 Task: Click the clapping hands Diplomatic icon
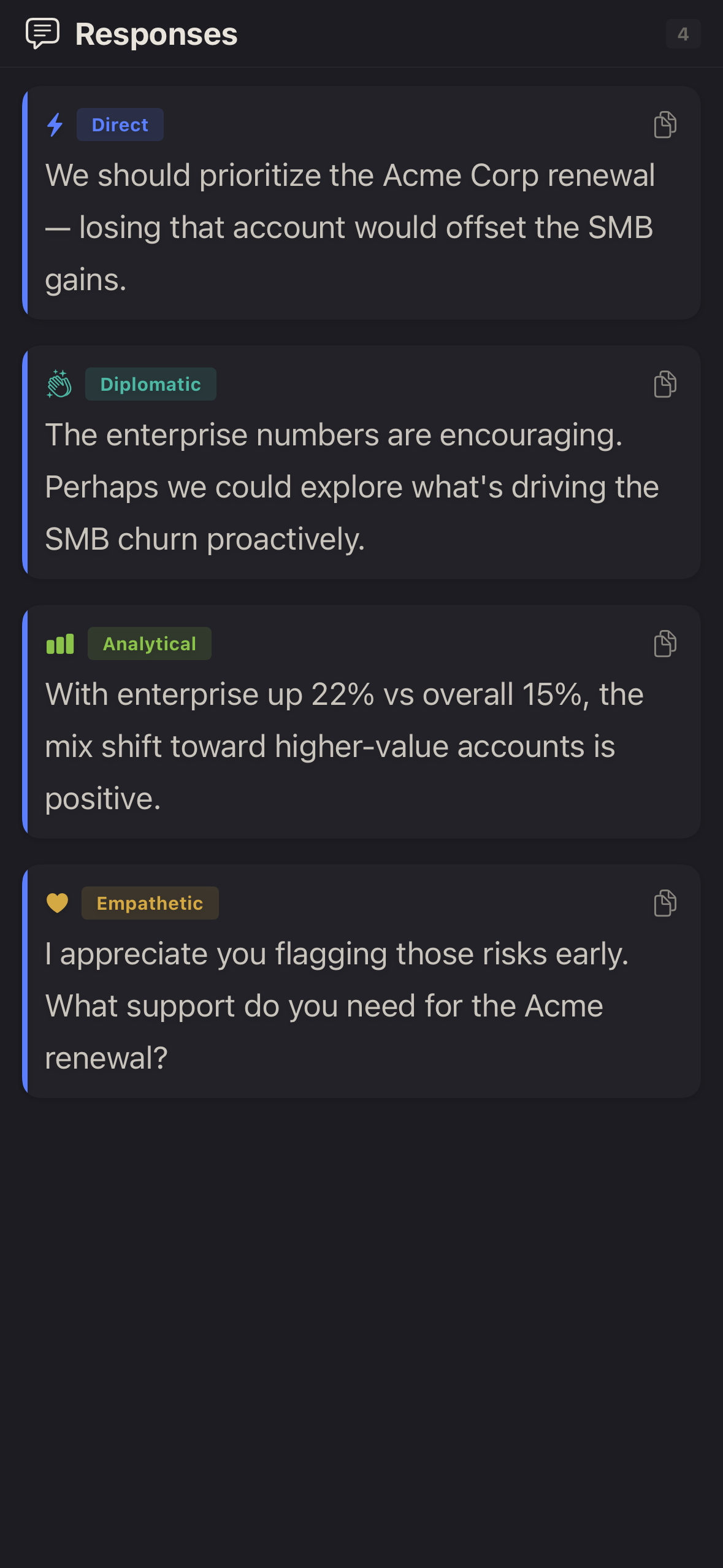tap(59, 384)
